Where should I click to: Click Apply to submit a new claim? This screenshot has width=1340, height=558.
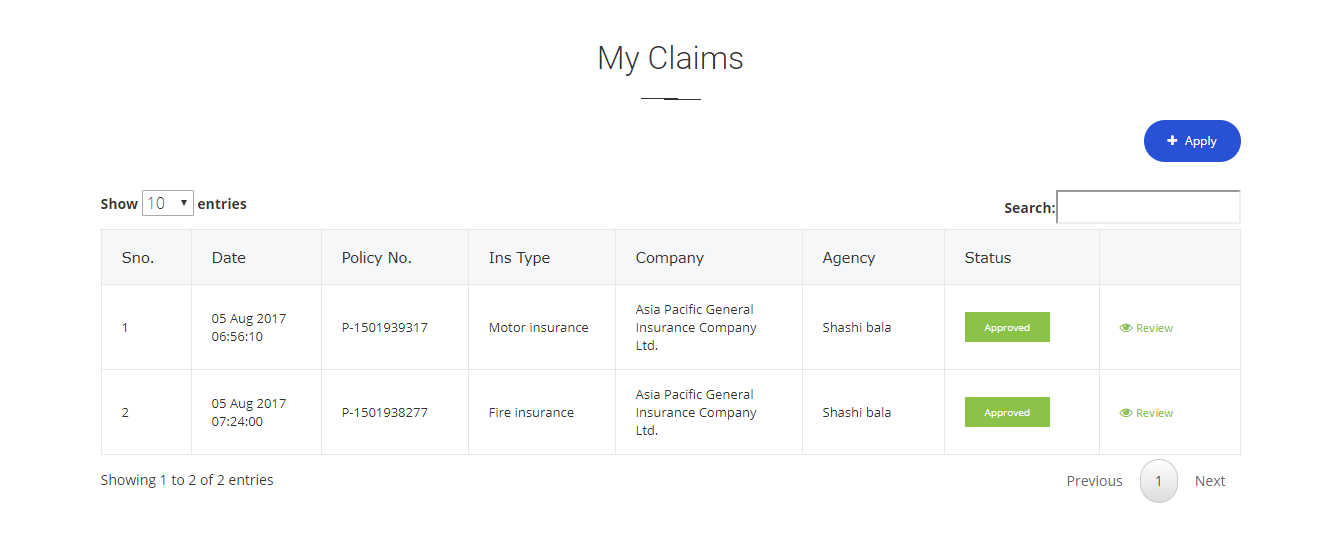[1192, 141]
